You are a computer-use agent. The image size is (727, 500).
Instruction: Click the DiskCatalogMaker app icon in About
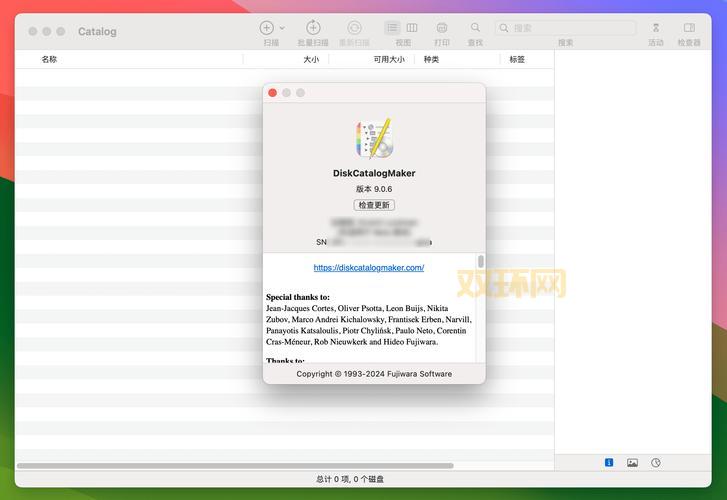point(374,138)
